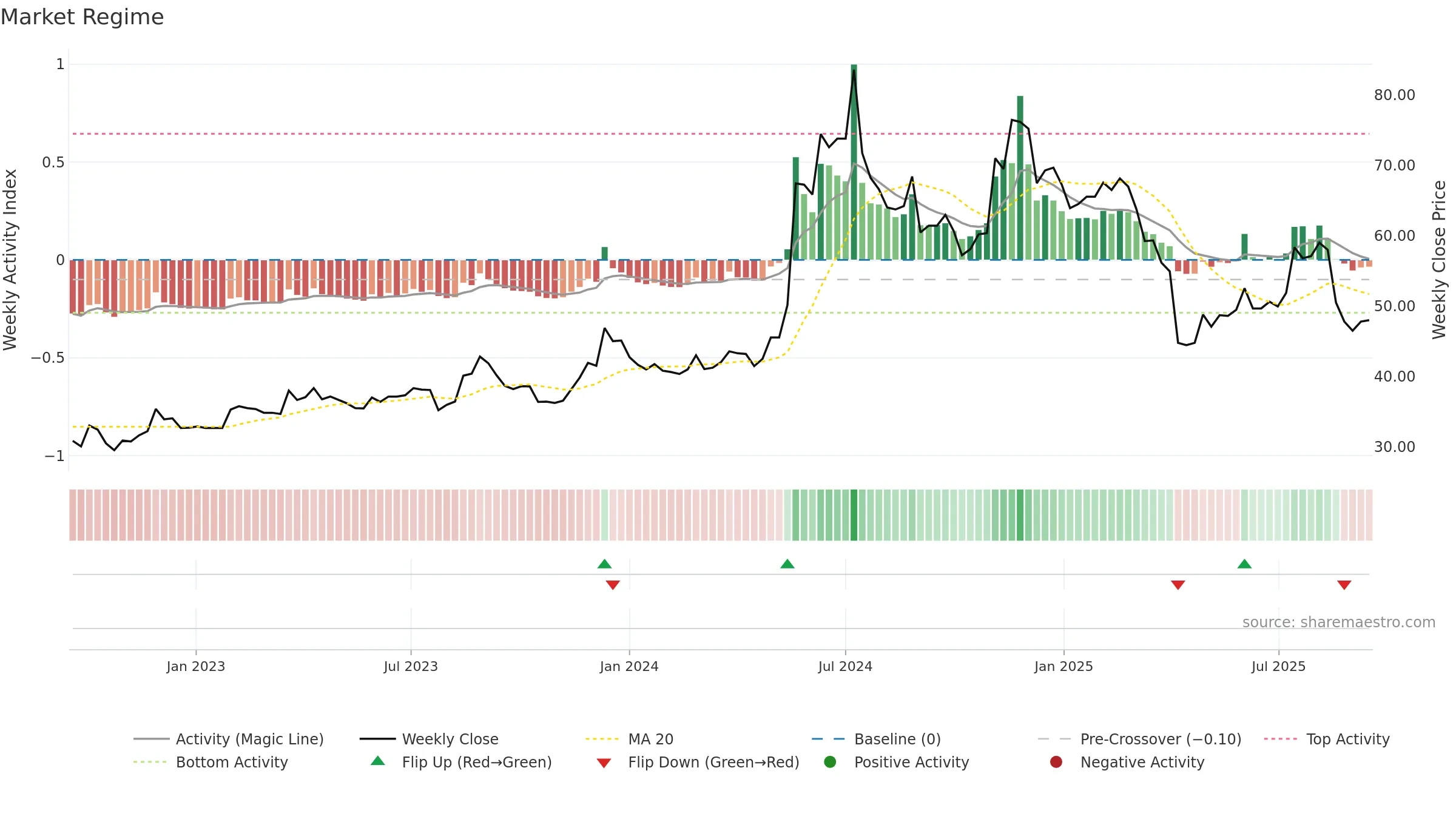Viewport: 1456px width, 819px height.
Task: Click the Jan 2024 x-axis label
Action: [x=629, y=666]
